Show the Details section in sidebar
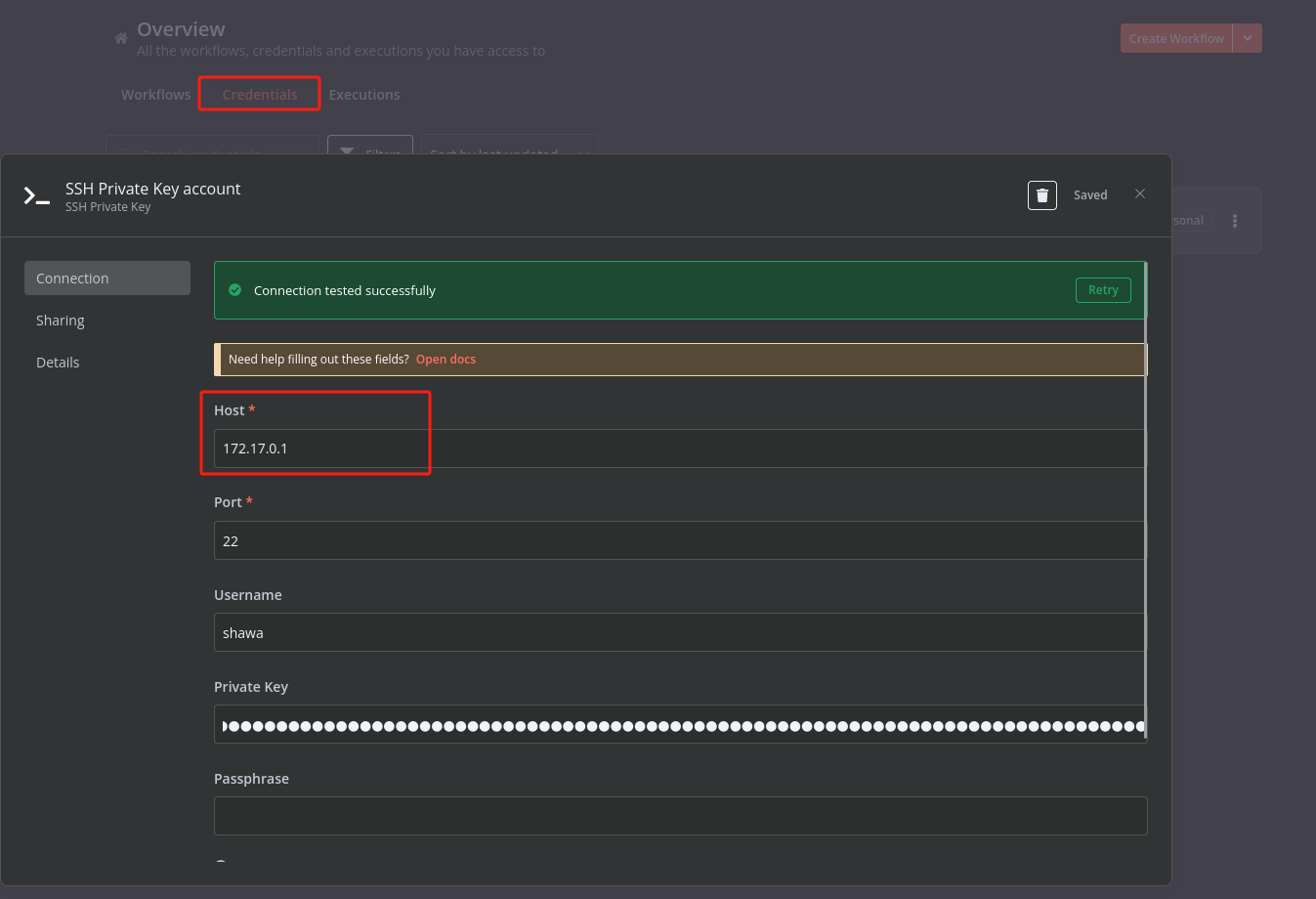 (58, 363)
